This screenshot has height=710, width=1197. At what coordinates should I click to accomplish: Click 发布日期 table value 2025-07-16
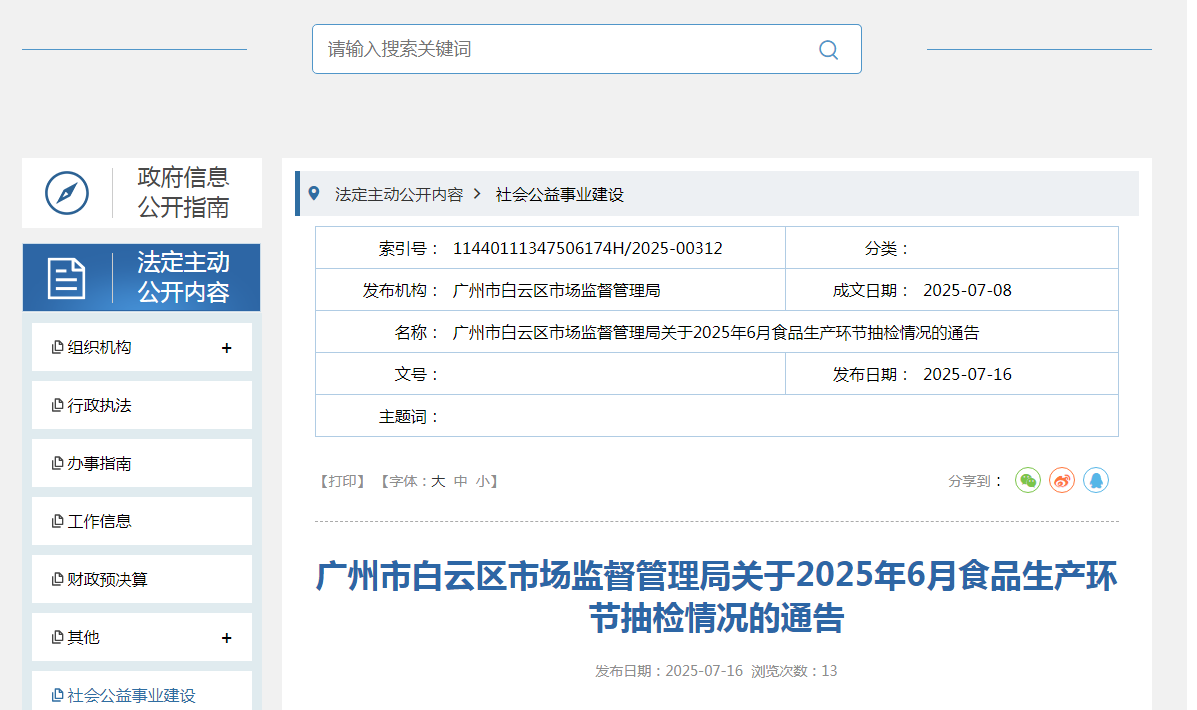click(967, 374)
